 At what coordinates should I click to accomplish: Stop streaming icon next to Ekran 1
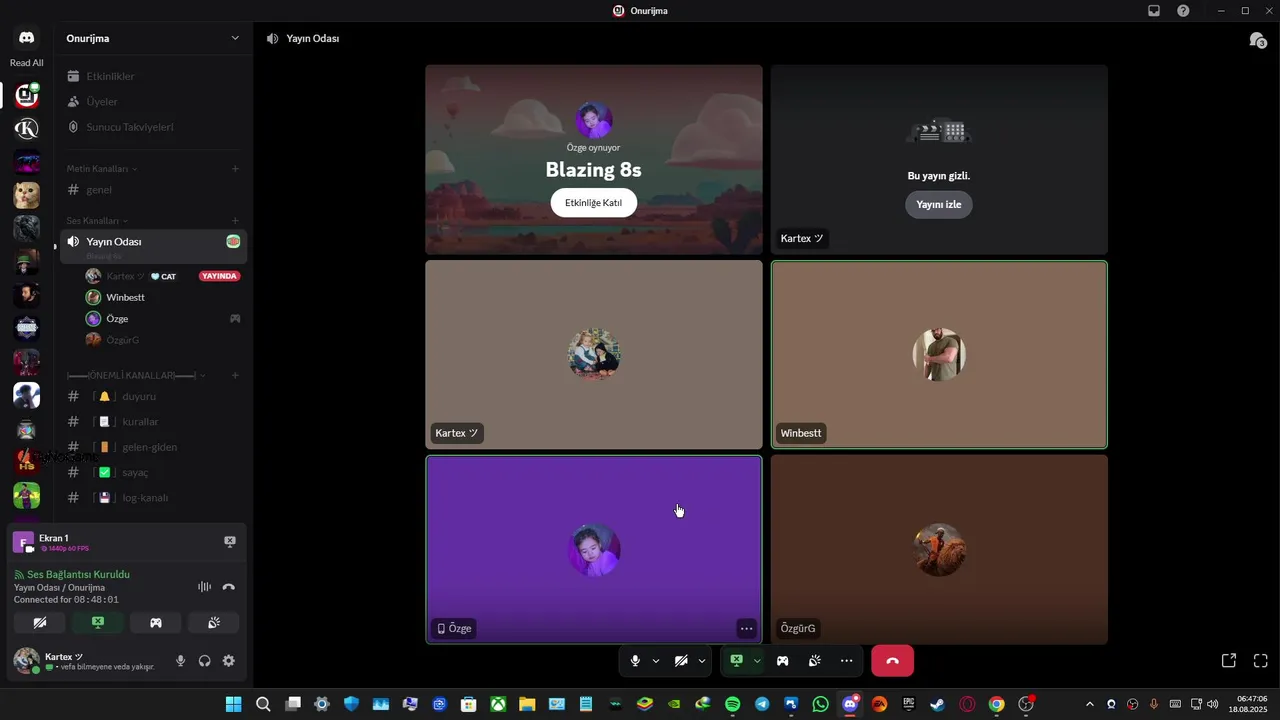(230, 542)
